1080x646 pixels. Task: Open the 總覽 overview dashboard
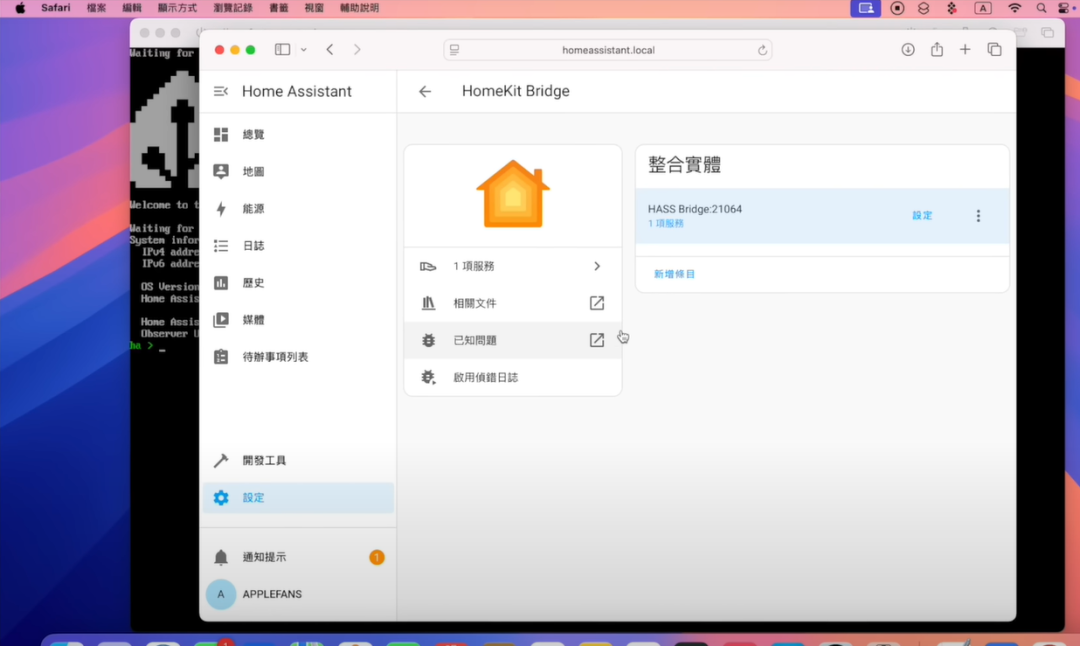pyautogui.click(x=298, y=134)
